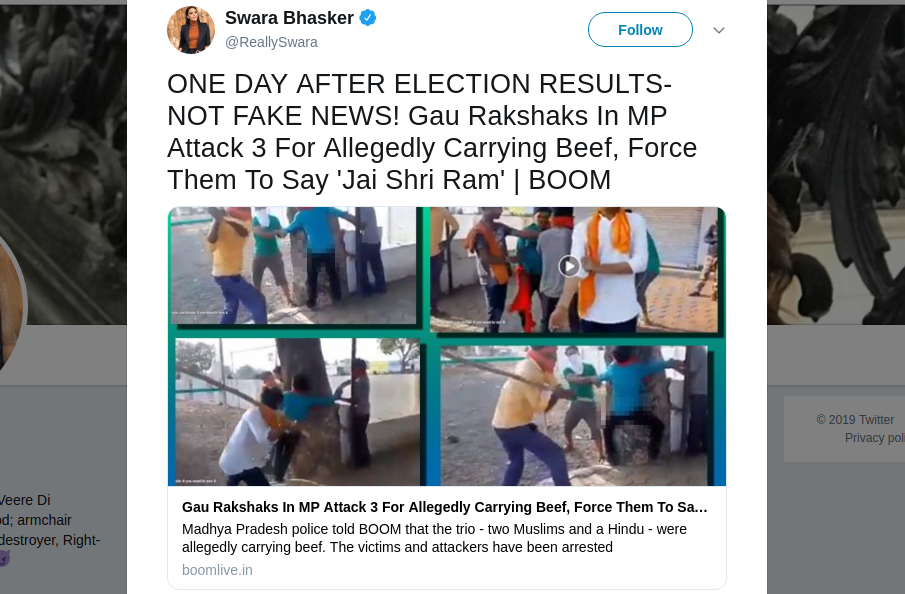This screenshot has height=594, width=905.
Task: Play the video in the link card
Action: point(569,266)
